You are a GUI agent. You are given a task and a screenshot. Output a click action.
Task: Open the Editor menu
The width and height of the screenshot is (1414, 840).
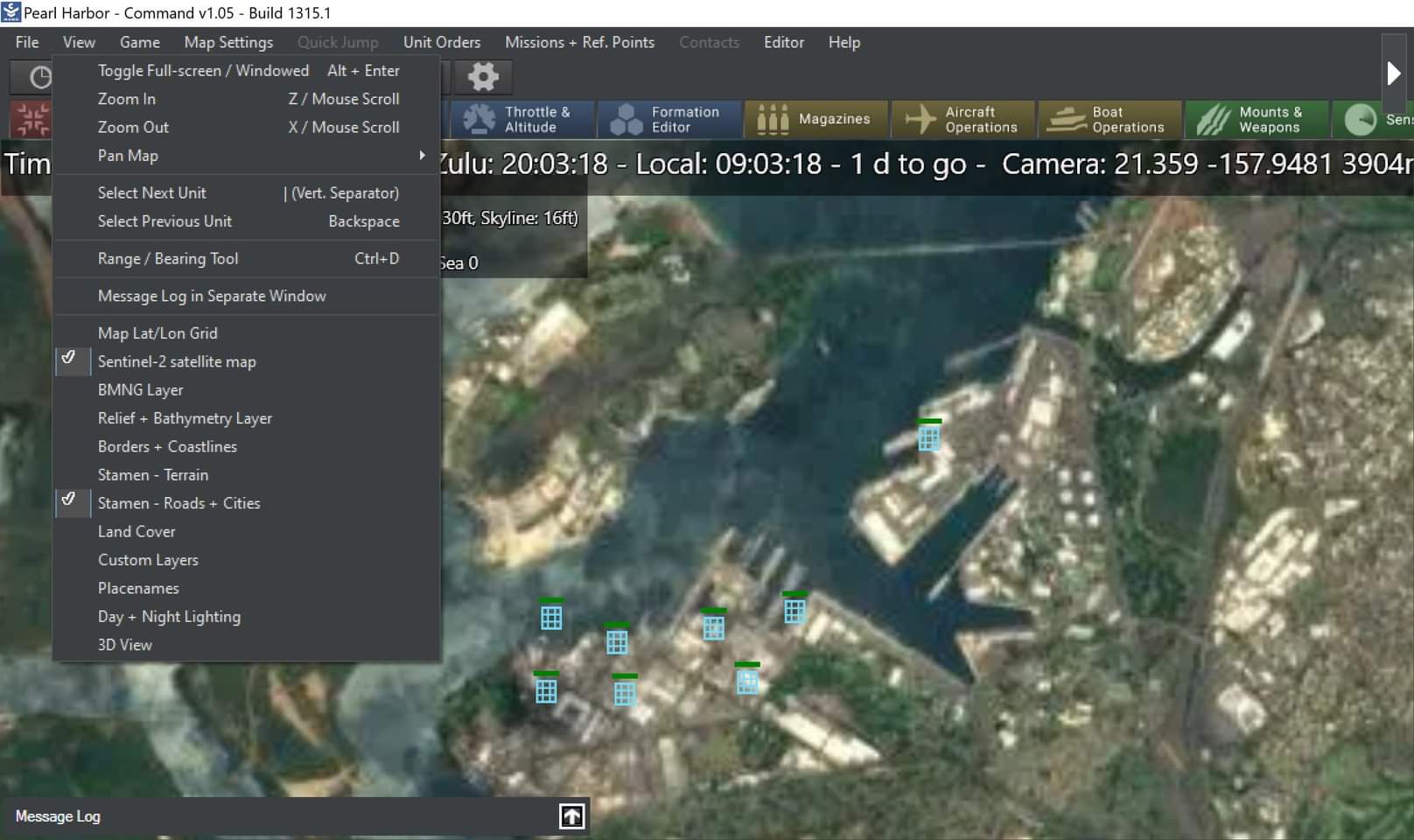coord(784,42)
